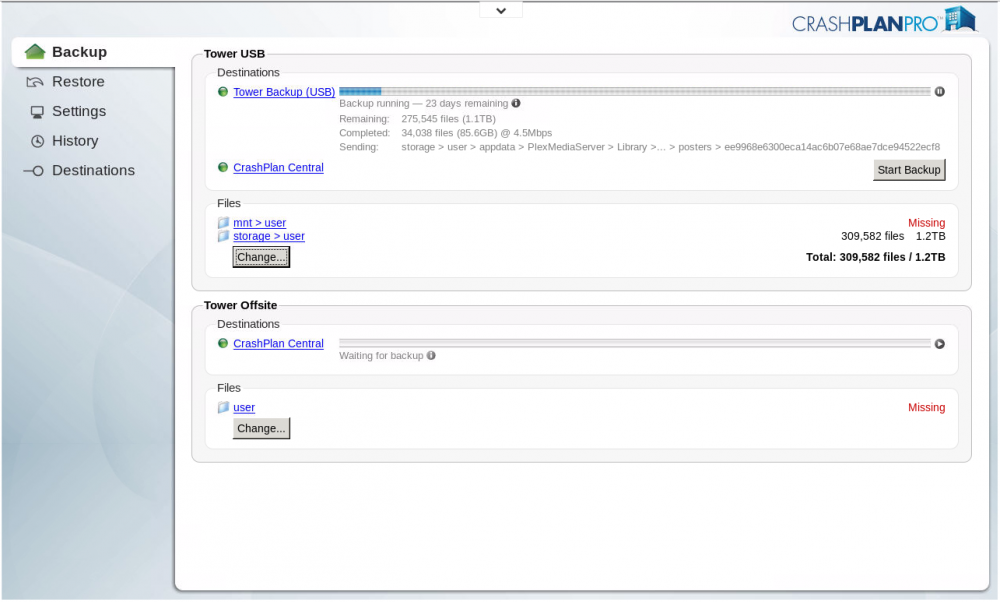Click folder icon beside mnt > user

tap(223, 223)
